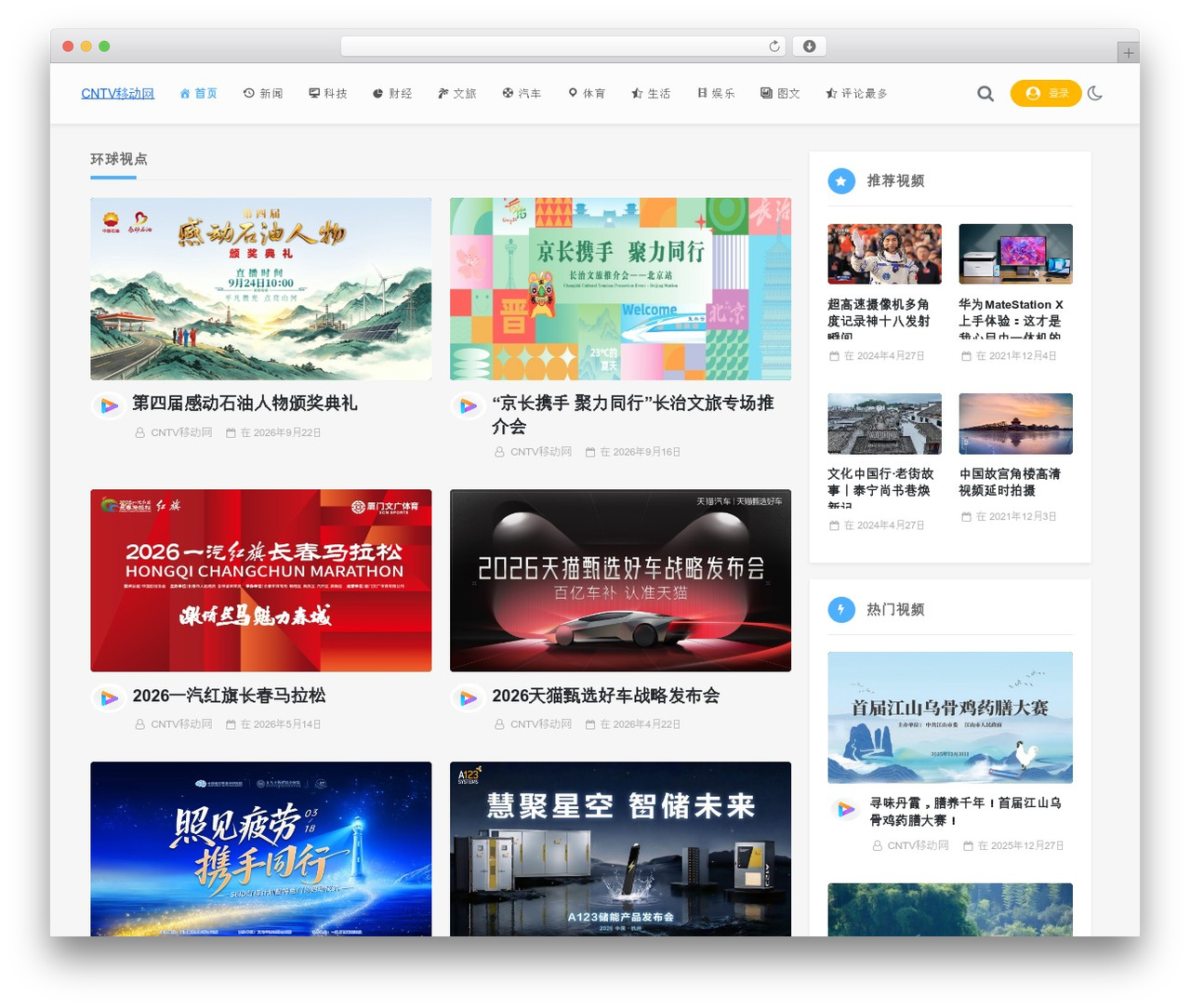Click the 热门视频 lightning icon

pyautogui.click(x=841, y=609)
